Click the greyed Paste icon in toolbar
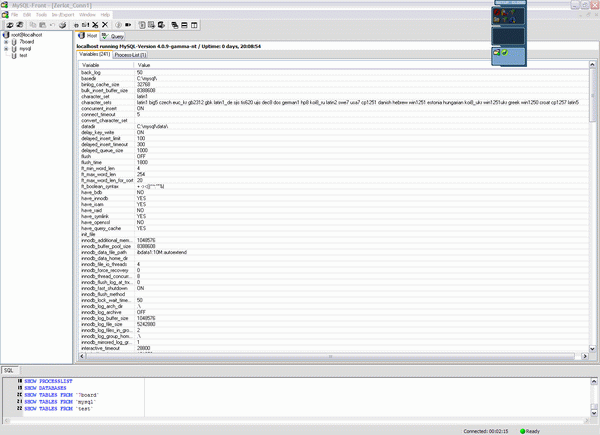Screen dimensions: 600x435 [42, 25]
